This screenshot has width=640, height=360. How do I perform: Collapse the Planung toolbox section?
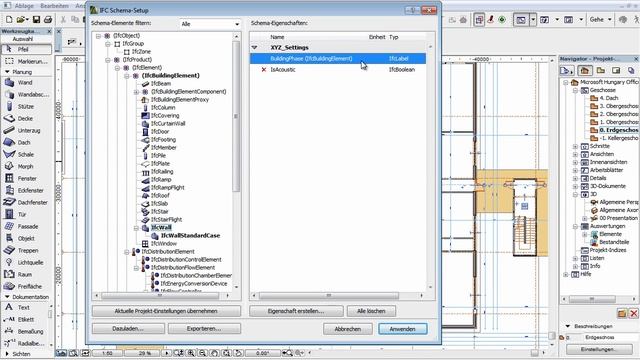tap(7, 72)
